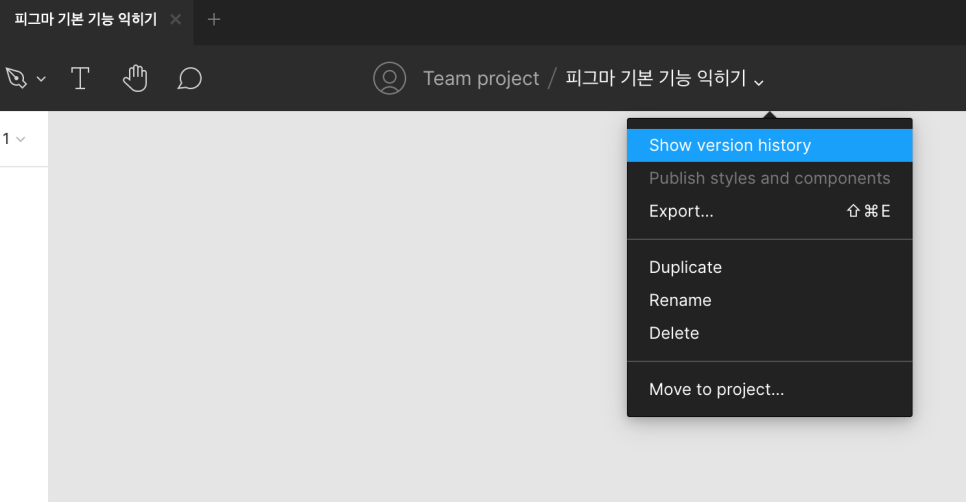Click Publish styles and components
Image resolution: width=966 pixels, height=502 pixels.
[769, 178]
